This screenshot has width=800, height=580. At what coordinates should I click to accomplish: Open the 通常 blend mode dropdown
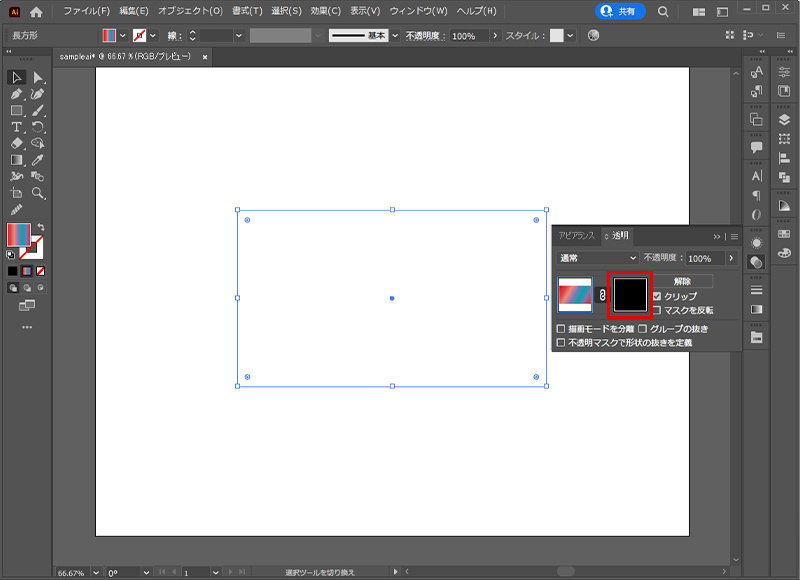[x=597, y=258]
